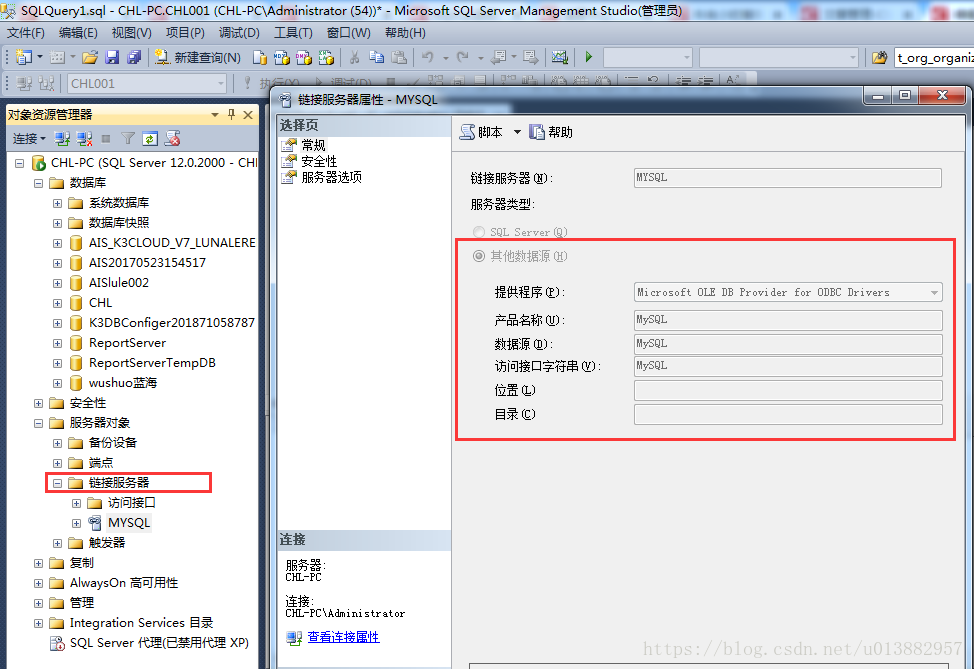Viewport: 974px width, 669px height.
Task: Open the 文件(F) menu
Action: [x=25, y=33]
